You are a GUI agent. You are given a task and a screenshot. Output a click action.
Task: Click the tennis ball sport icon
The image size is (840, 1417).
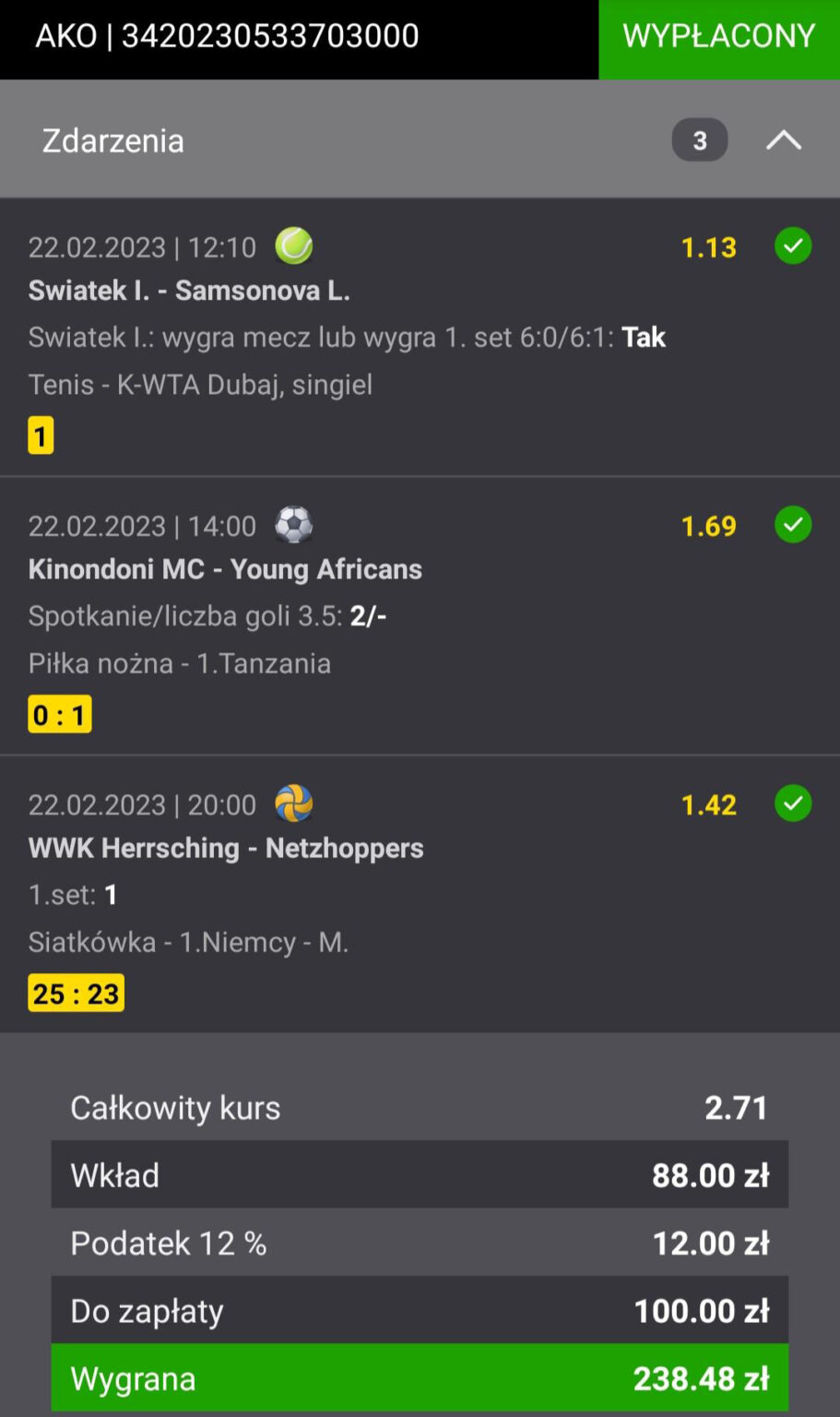294,246
